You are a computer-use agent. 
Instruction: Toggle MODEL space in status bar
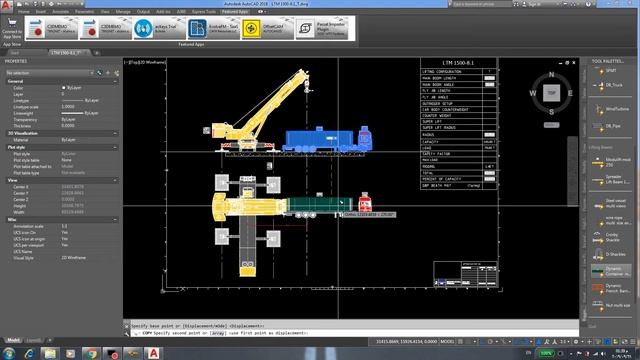click(x=447, y=341)
